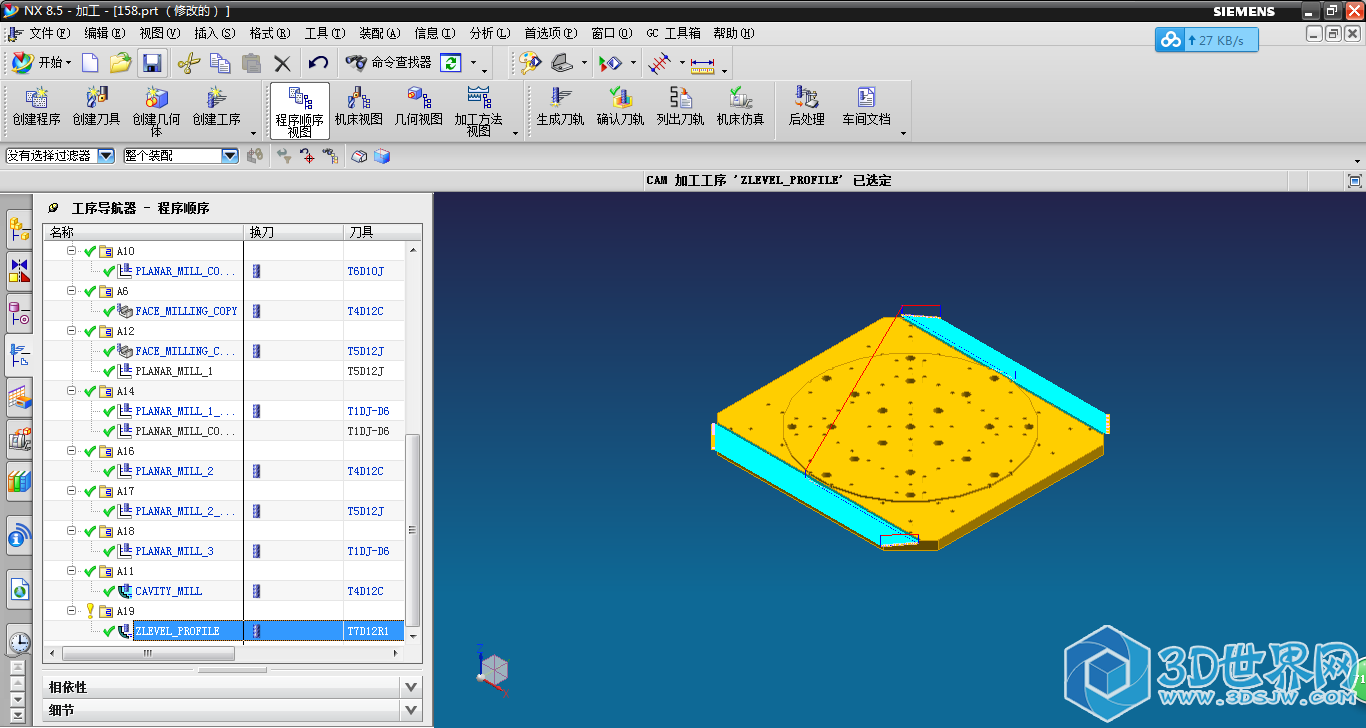
Task: Open constraint navigator tab in sidebar
Action: click(x=19, y=270)
